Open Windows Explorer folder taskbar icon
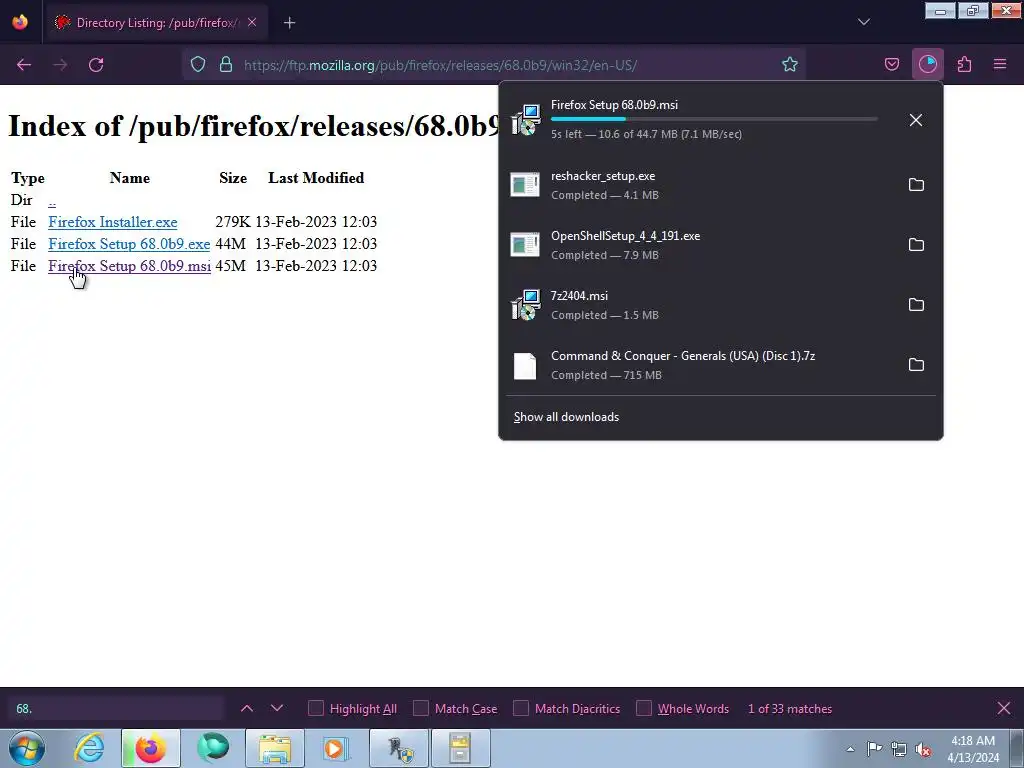This screenshot has height=768, width=1024. 275,748
